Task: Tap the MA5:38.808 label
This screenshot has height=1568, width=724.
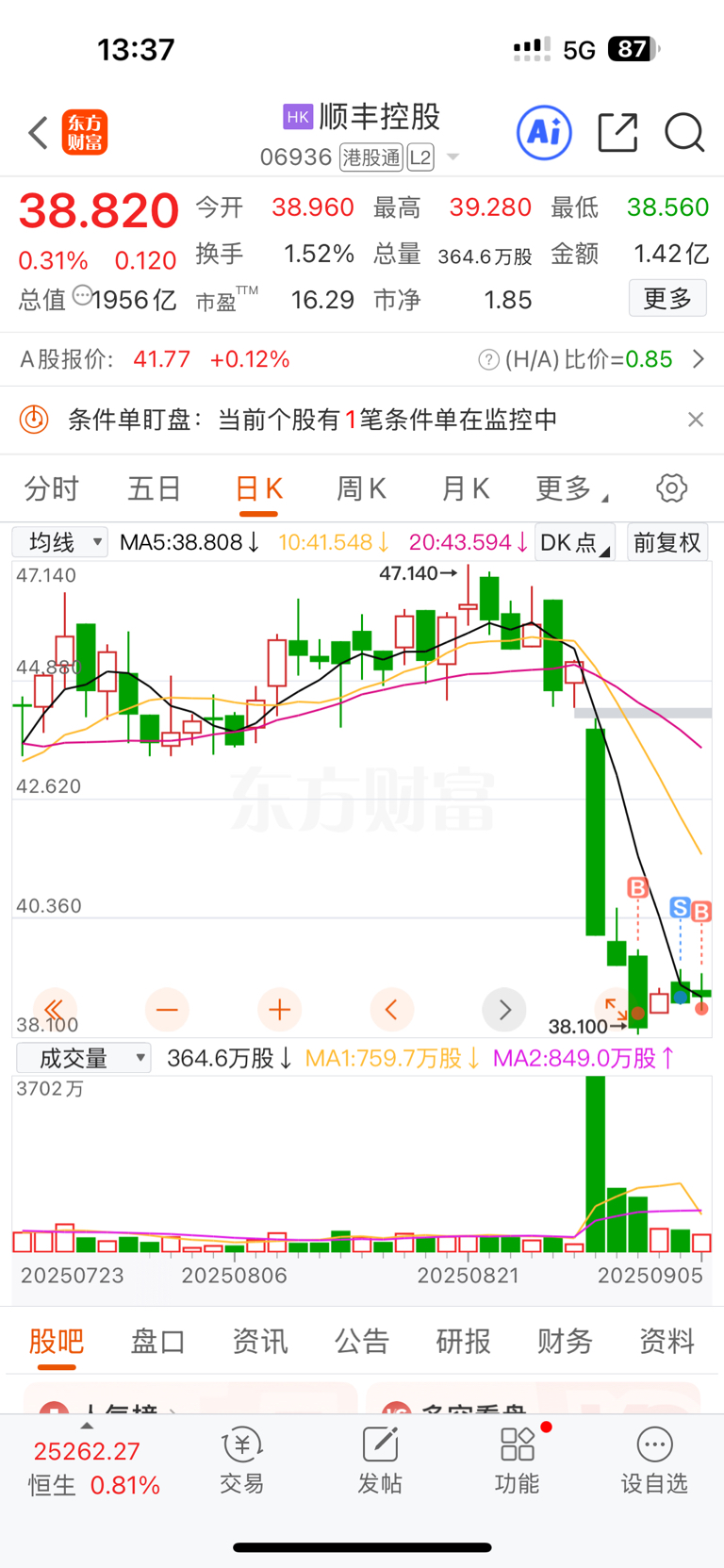Action: [x=189, y=542]
